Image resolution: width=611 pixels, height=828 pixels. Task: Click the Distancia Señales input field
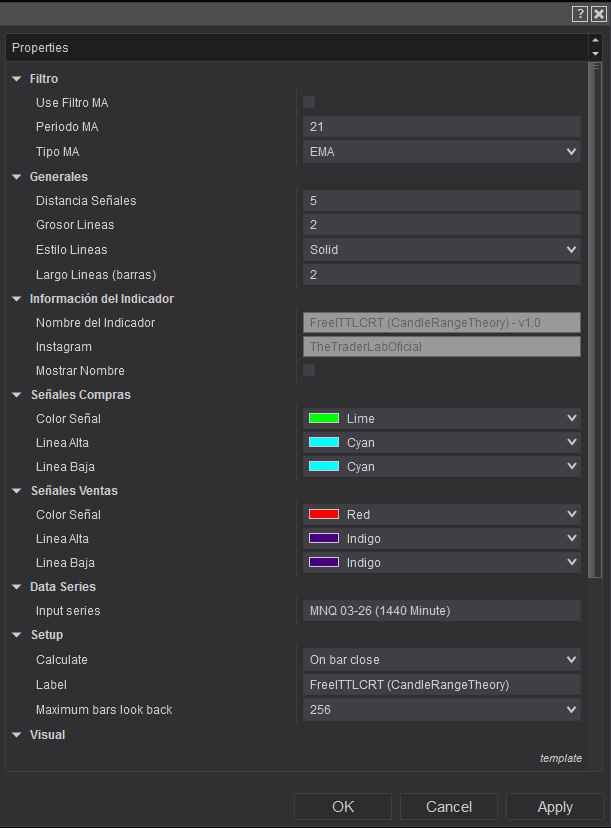point(441,201)
